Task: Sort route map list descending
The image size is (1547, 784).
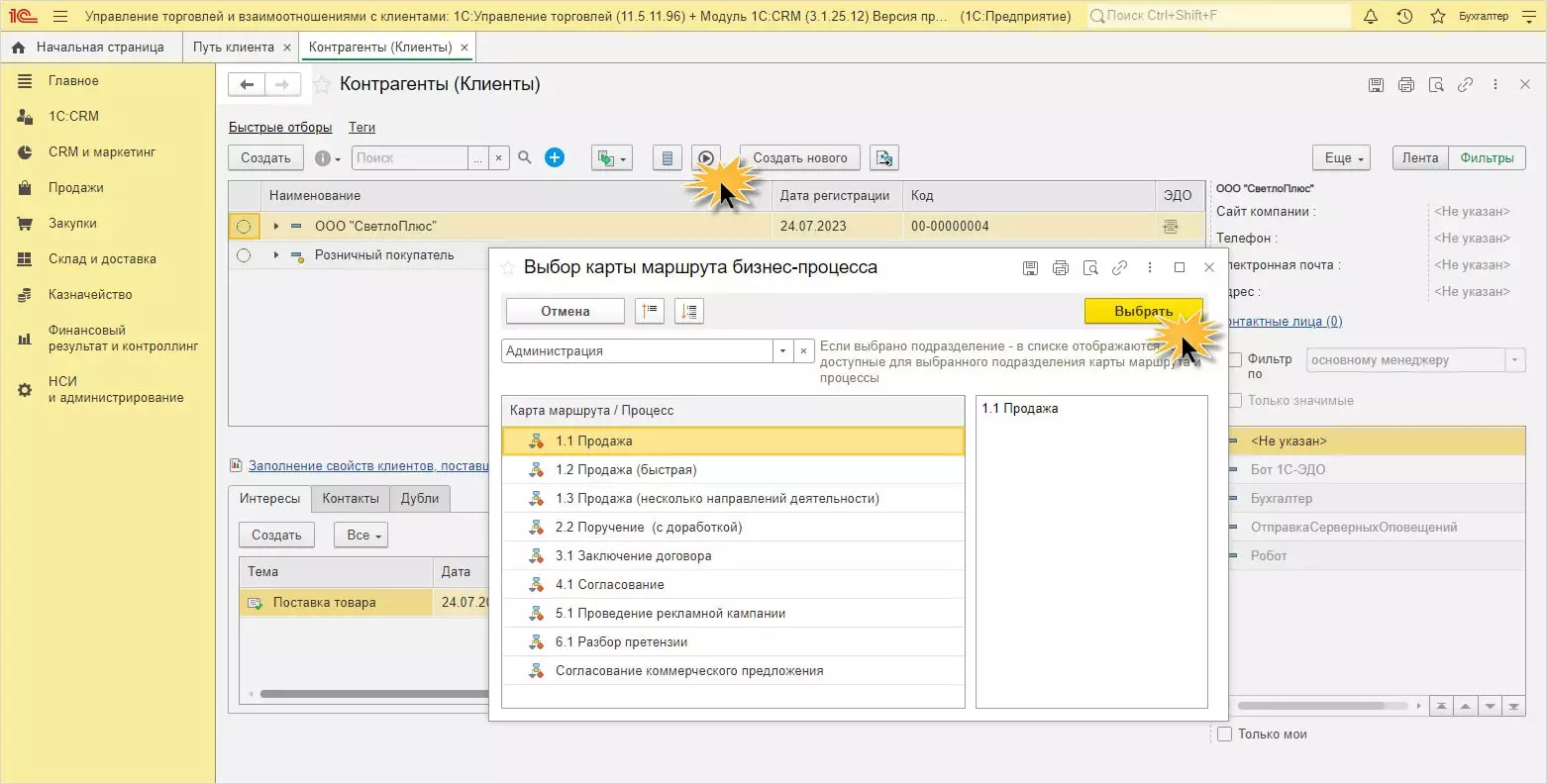Action: [x=688, y=311]
